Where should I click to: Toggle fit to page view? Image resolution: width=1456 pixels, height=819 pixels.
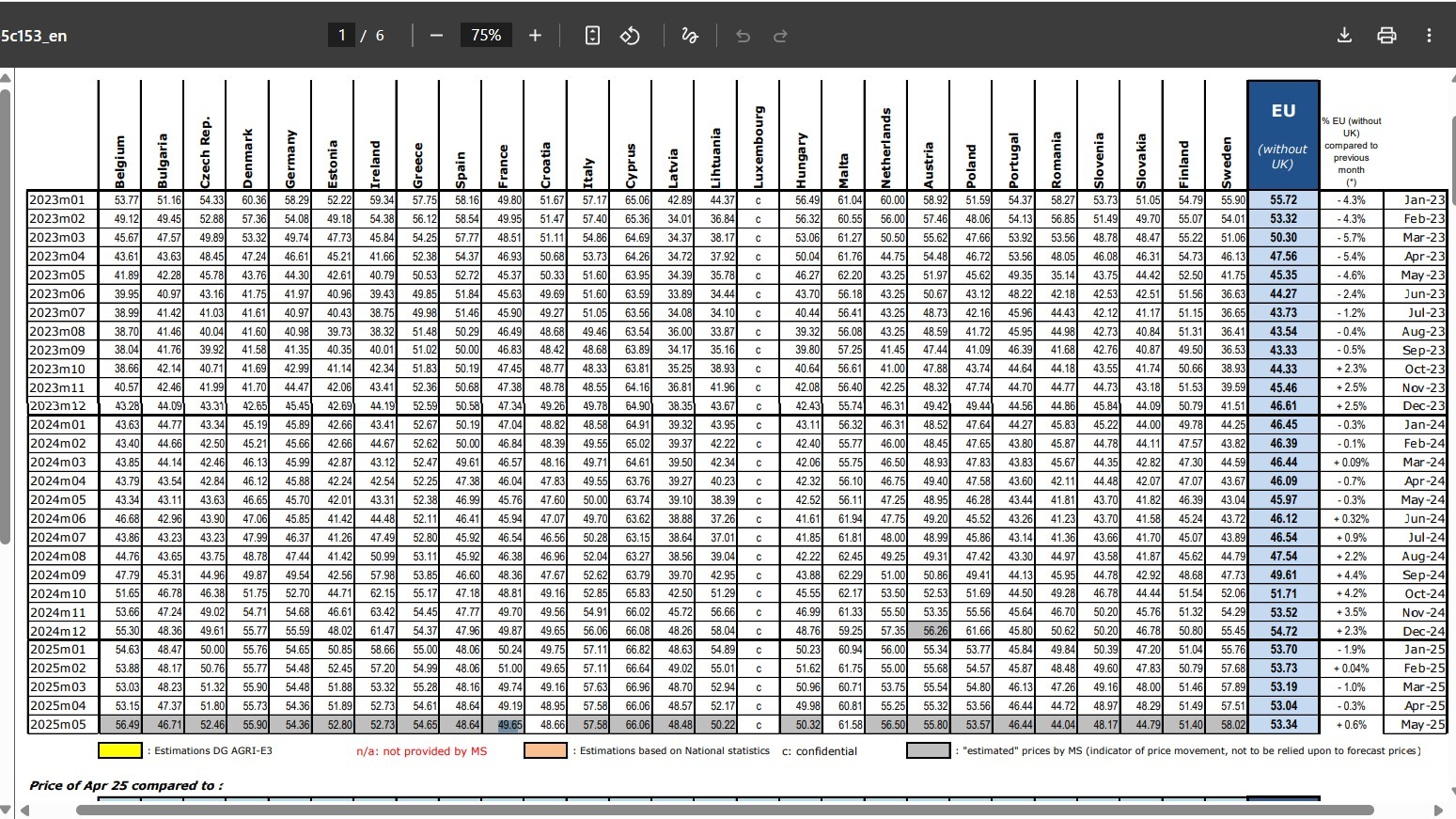click(x=592, y=36)
